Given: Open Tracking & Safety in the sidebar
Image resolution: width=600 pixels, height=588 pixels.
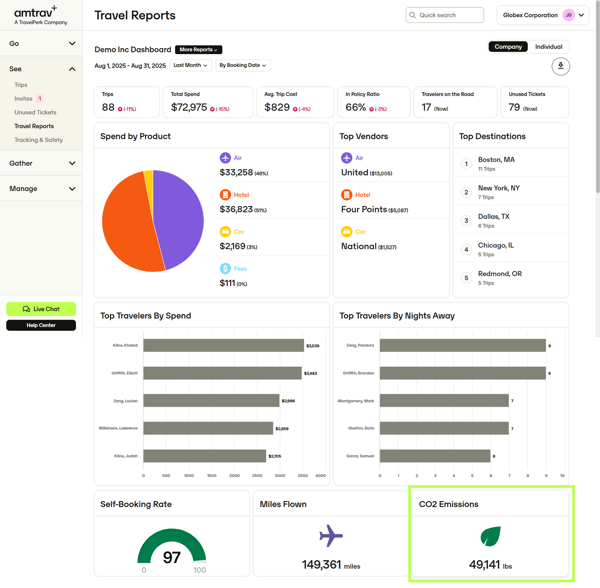Looking at the screenshot, I should coord(38,140).
